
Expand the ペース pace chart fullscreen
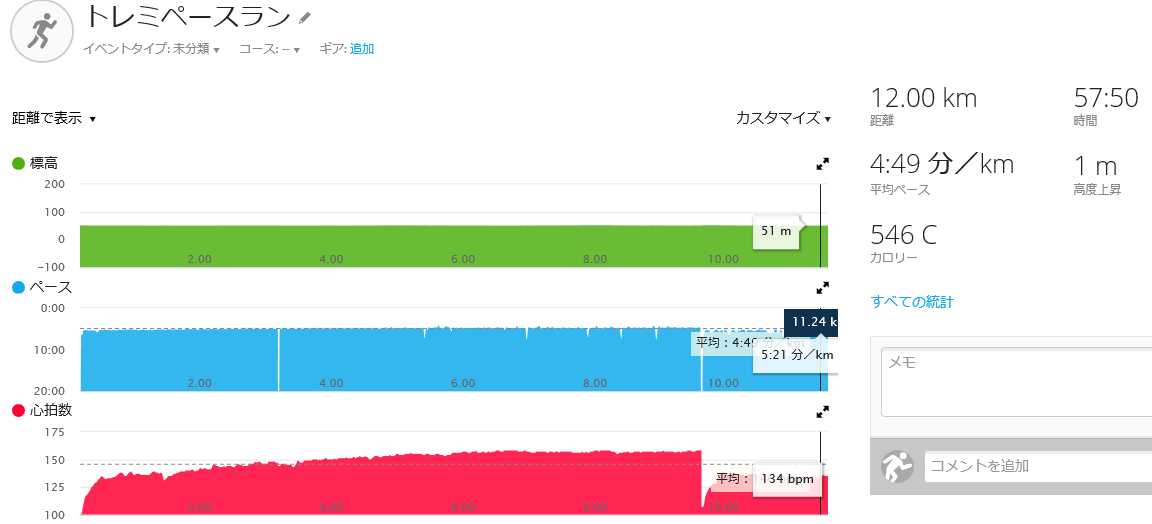tap(823, 287)
